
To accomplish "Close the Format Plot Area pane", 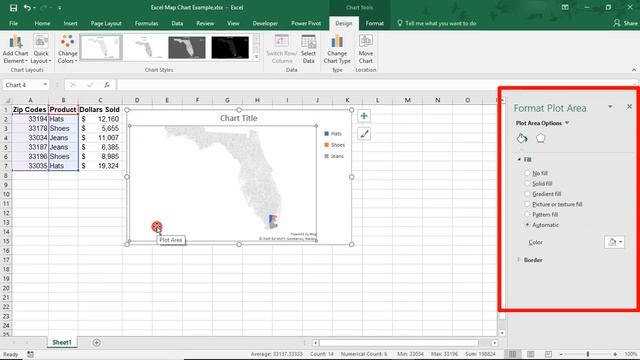I will (629, 107).
